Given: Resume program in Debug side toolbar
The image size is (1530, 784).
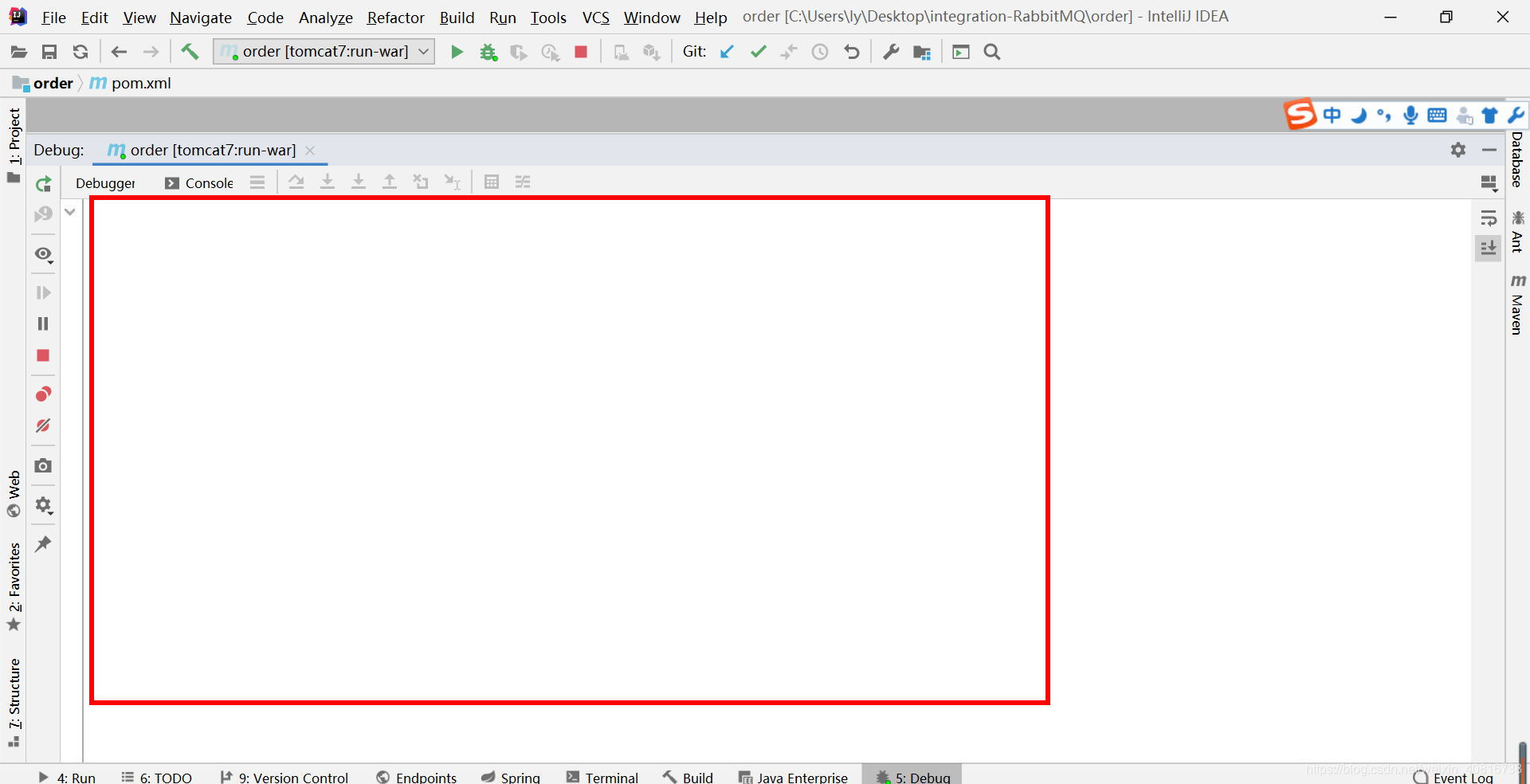Looking at the screenshot, I should pyautogui.click(x=43, y=292).
